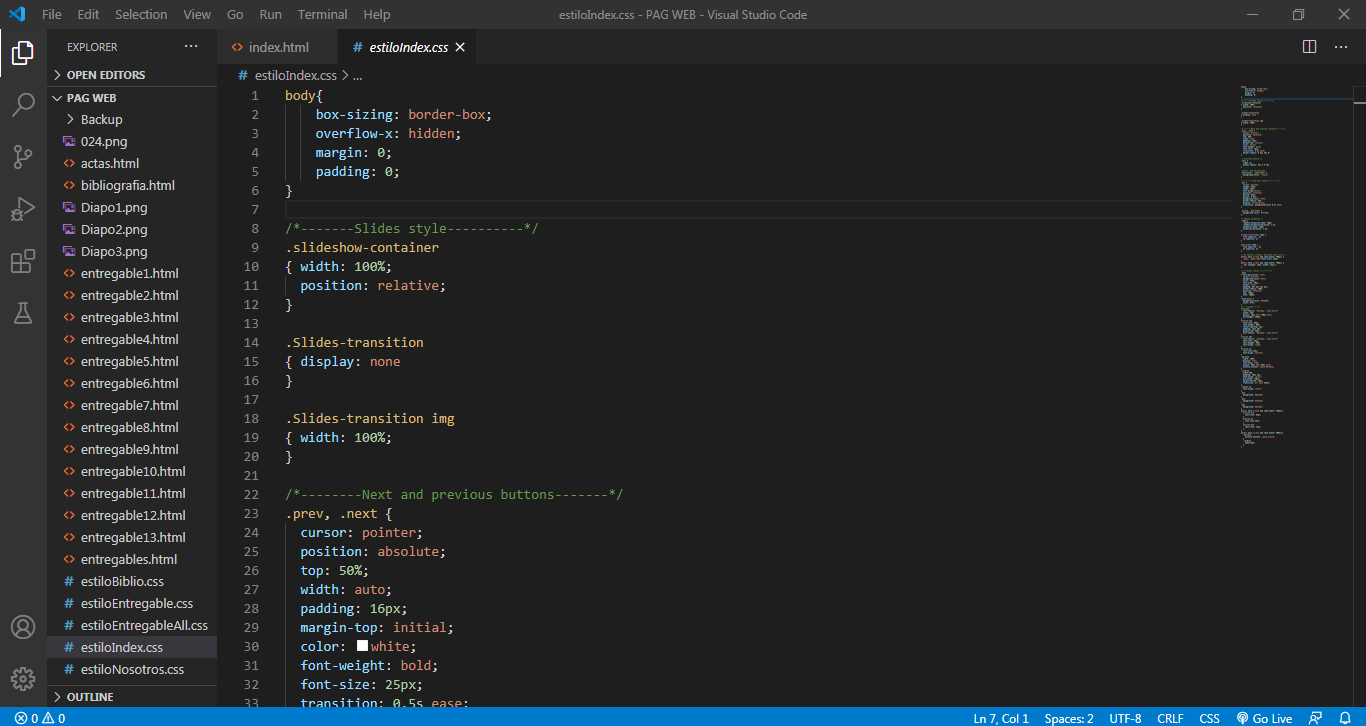Image resolution: width=1366 pixels, height=726 pixels.
Task: Change language mode CSS
Action: click(x=1209, y=718)
